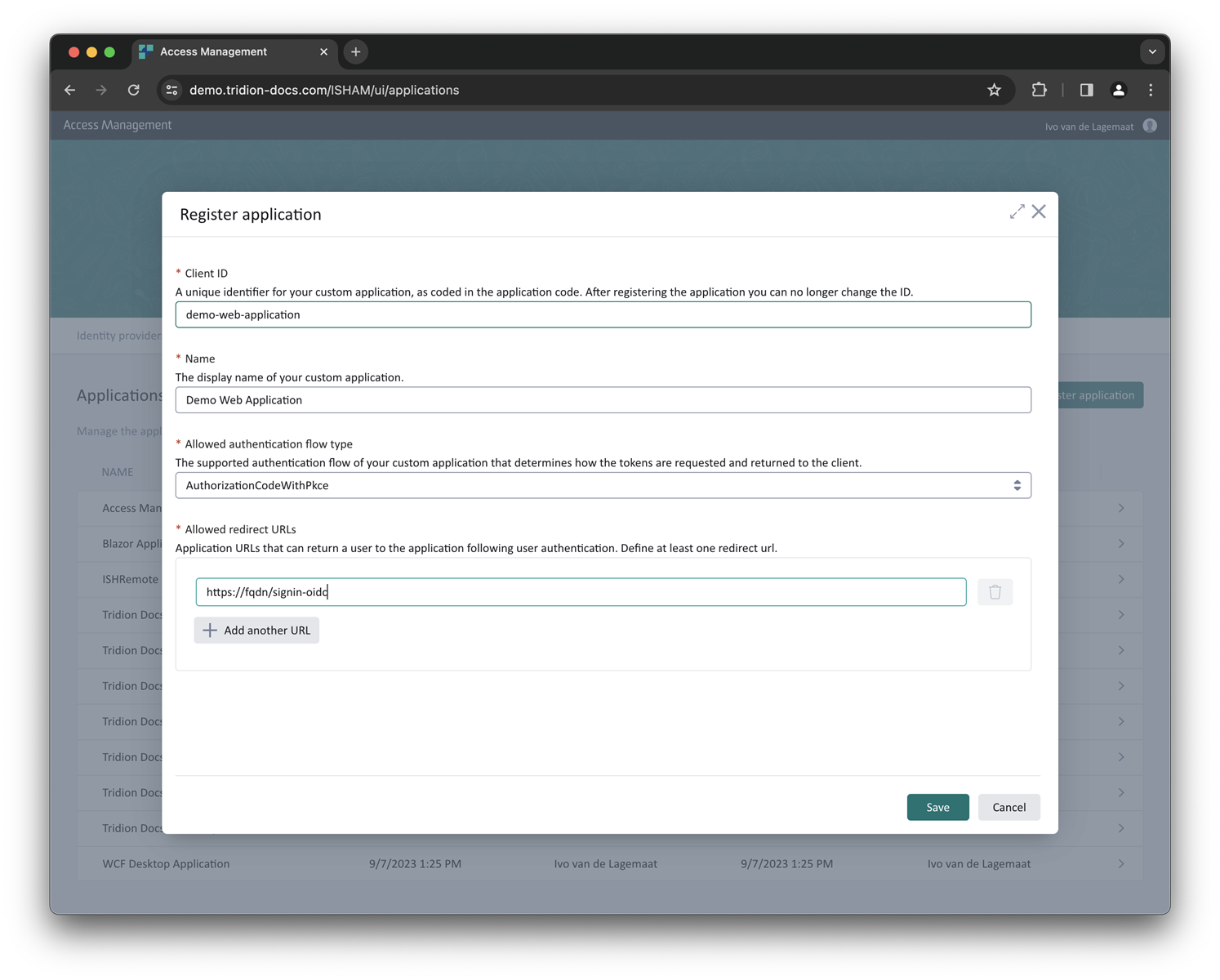Toggle the browser side panel icon
This screenshot has width=1220, height=980.
tap(1086, 90)
